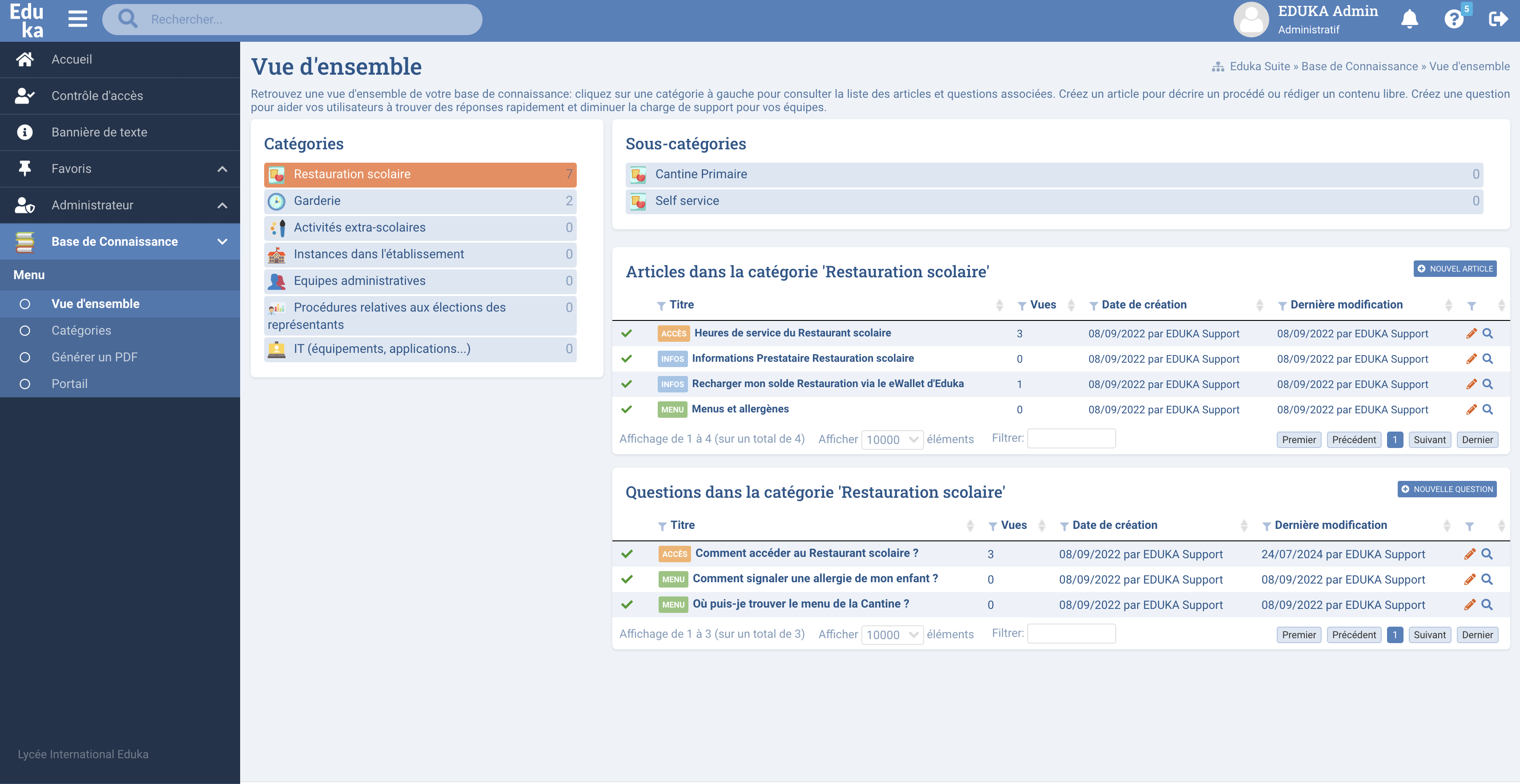Open the articles Afficher 10000 dropdown
The image size is (1520, 784).
[892, 440]
